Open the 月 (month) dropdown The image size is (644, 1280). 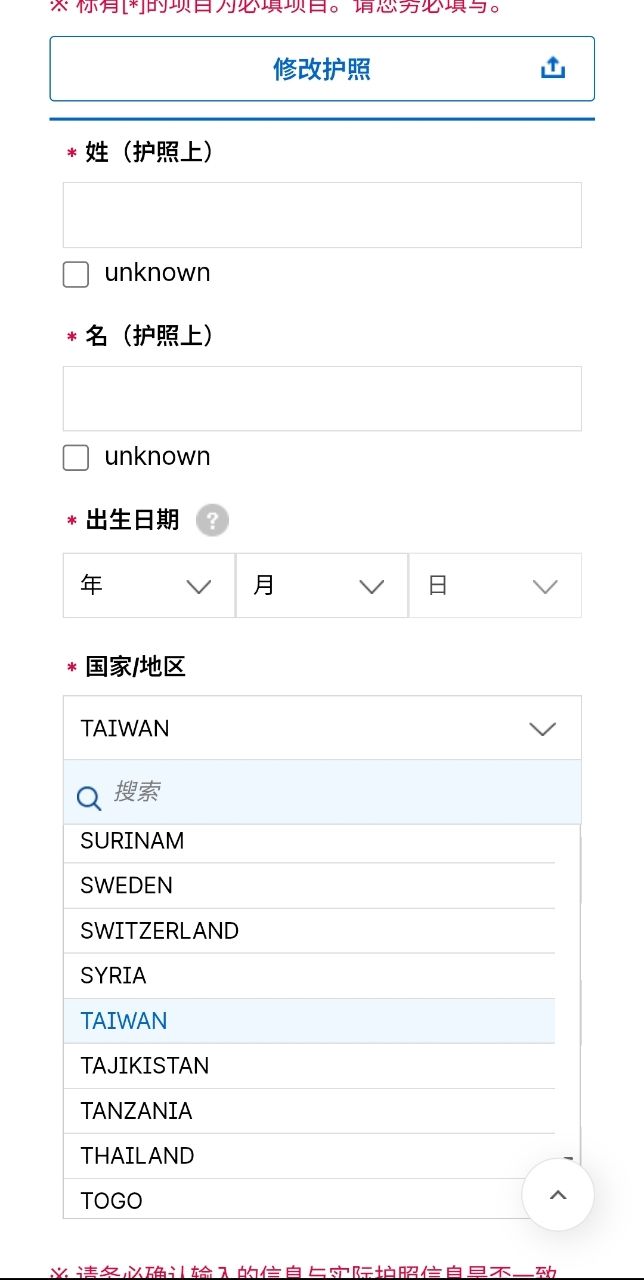click(x=321, y=586)
